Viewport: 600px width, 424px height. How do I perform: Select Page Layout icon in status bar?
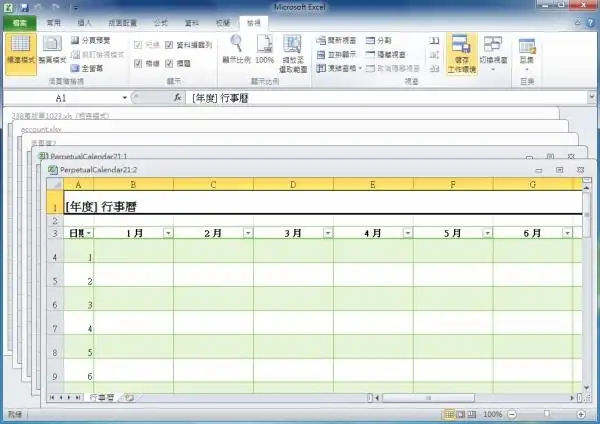pos(461,414)
